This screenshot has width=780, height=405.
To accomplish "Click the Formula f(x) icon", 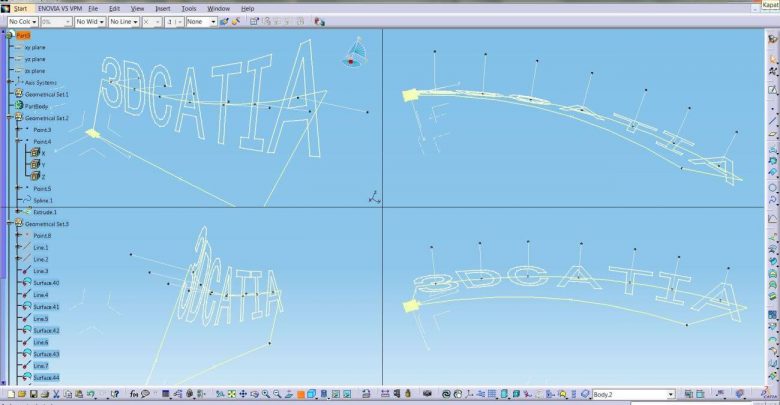I will pyautogui.click(x=133, y=394).
